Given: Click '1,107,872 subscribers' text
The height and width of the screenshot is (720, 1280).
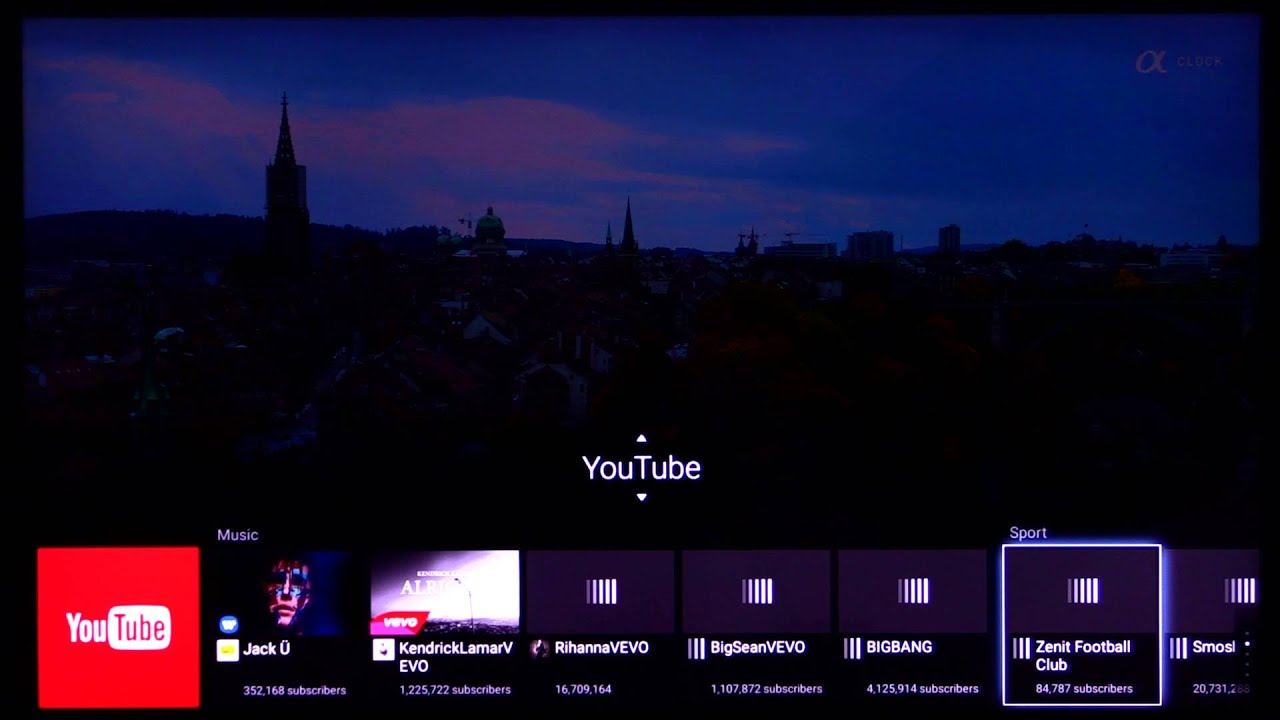Looking at the screenshot, I should tap(767, 689).
